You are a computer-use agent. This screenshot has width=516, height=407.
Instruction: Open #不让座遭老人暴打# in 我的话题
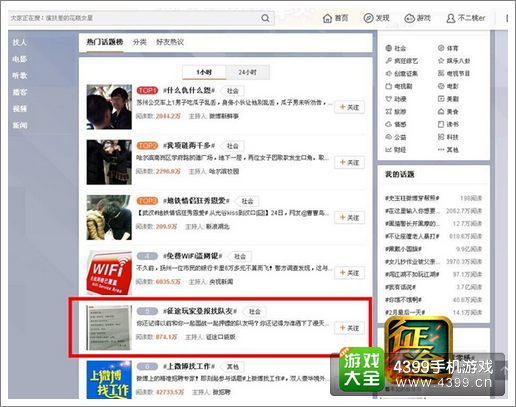tap(412, 236)
